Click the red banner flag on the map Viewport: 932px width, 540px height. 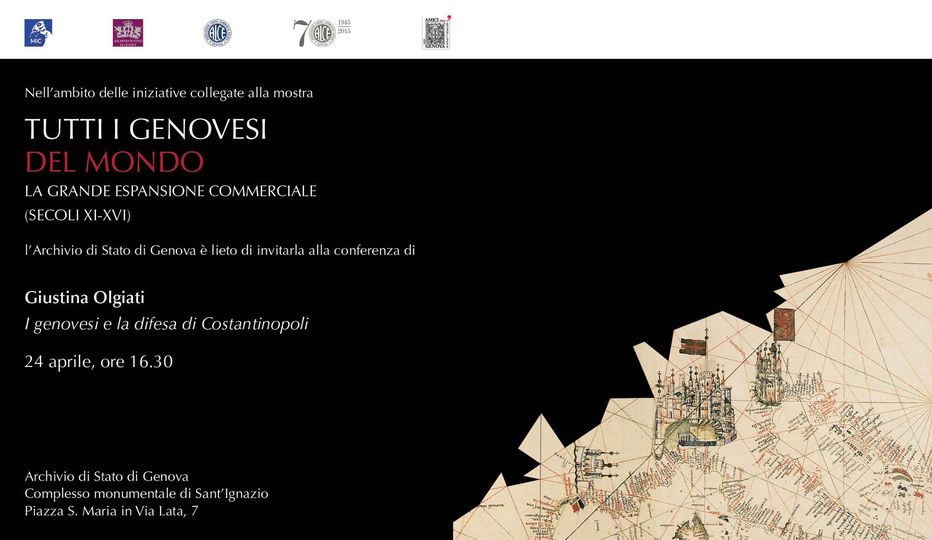[x=784, y=324]
